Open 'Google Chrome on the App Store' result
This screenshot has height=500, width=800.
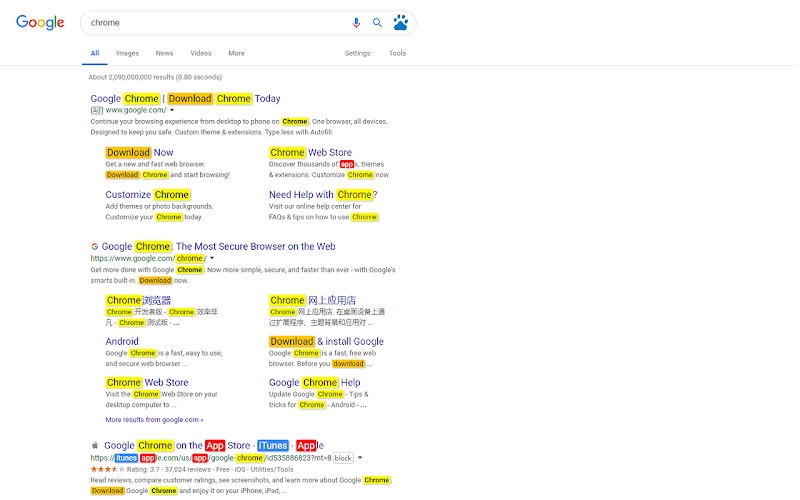point(214,445)
